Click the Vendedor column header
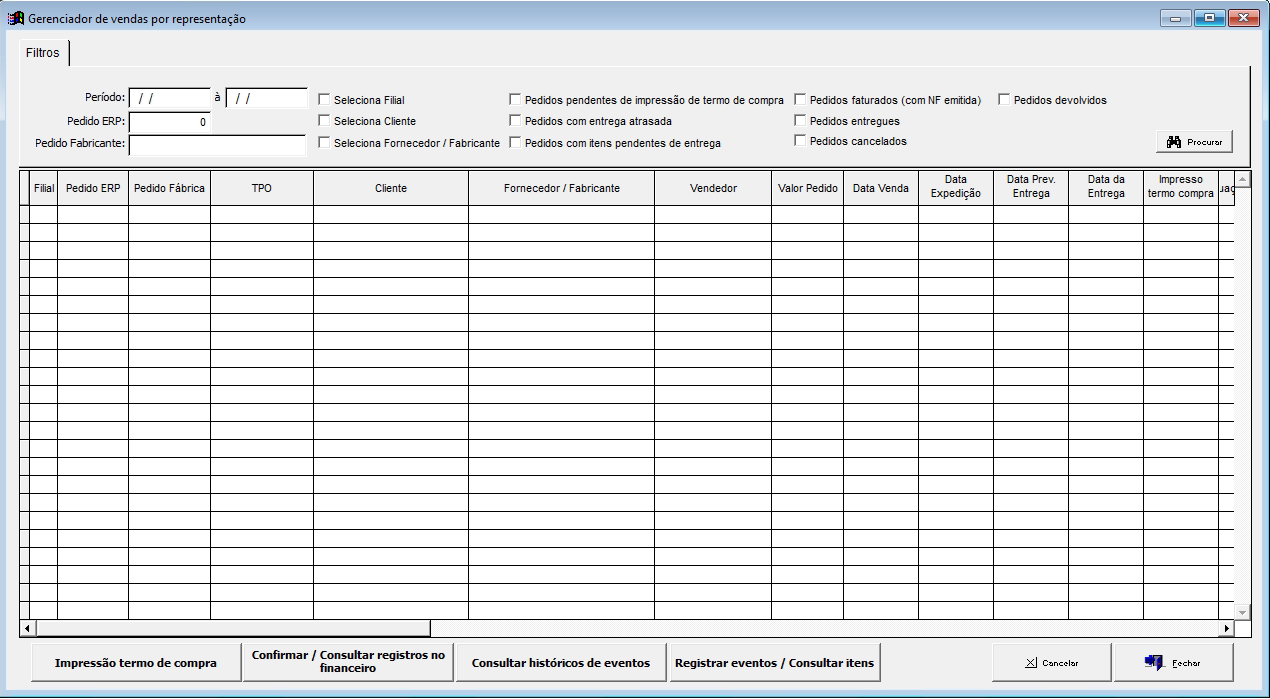The width and height of the screenshot is (1270, 699). click(x=713, y=188)
